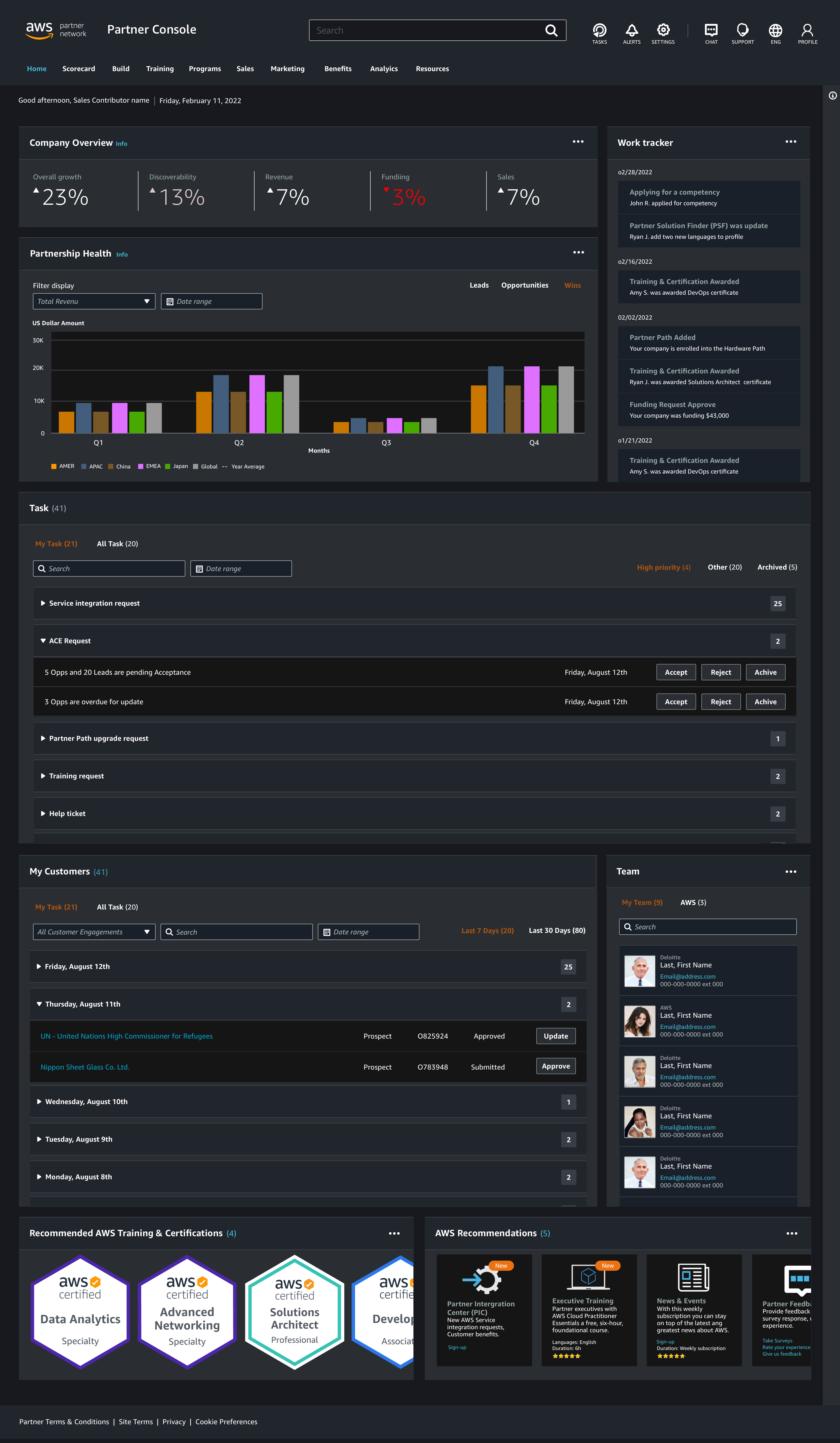Open Work tracker three-dot menu
The image size is (840, 1443).
click(790, 142)
